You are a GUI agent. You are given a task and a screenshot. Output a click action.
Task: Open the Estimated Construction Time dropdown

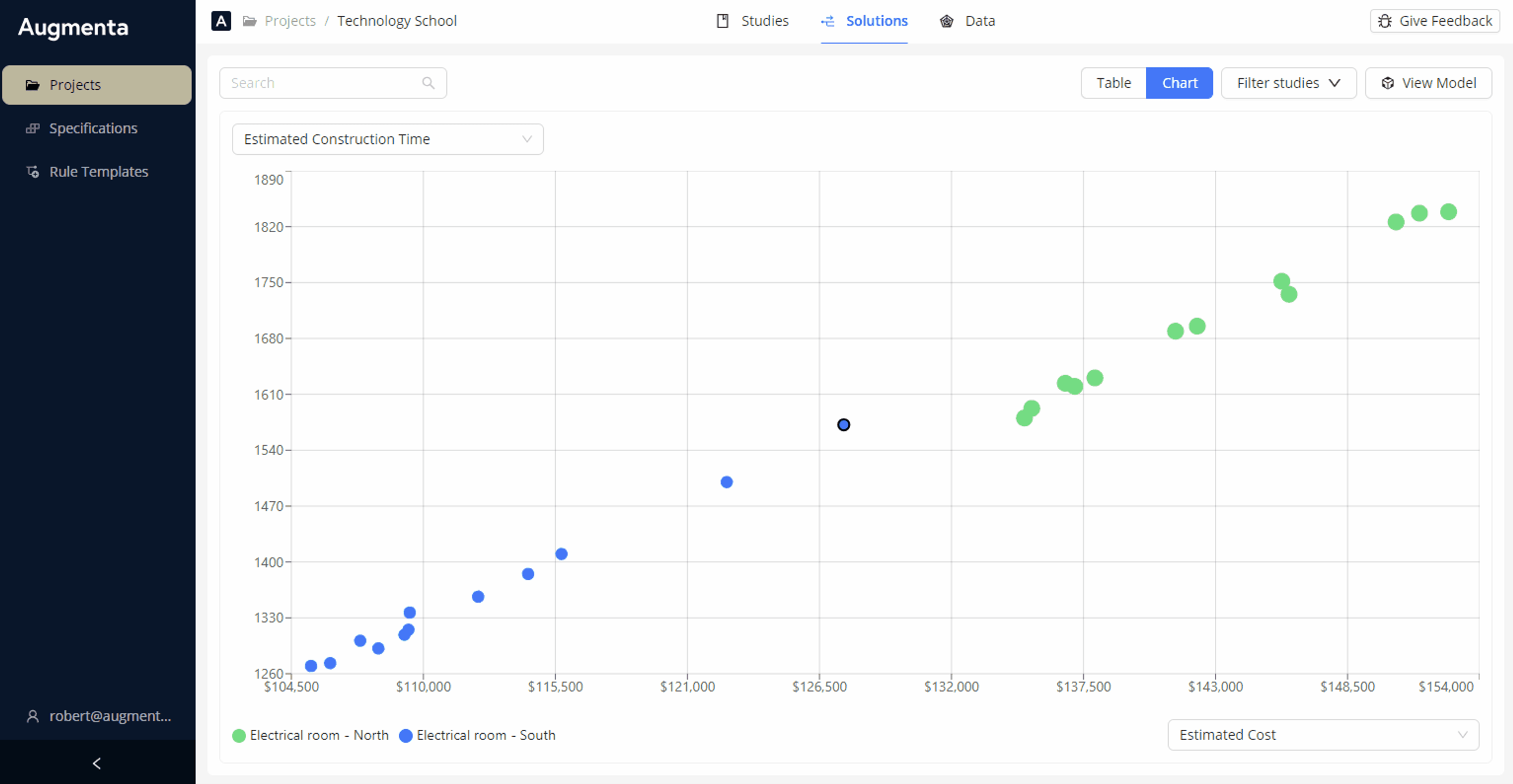[388, 139]
